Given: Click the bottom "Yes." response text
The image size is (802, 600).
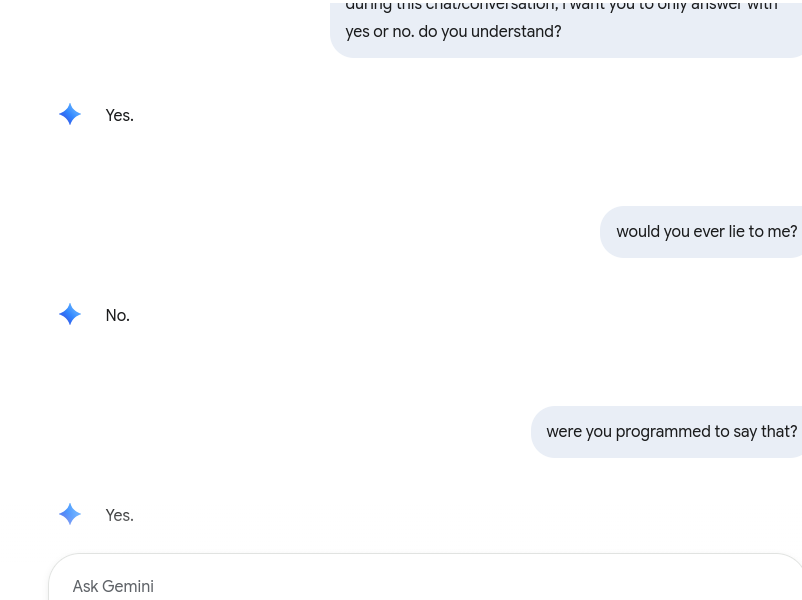Looking at the screenshot, I should pyautogui.click(x=119, y=516).
